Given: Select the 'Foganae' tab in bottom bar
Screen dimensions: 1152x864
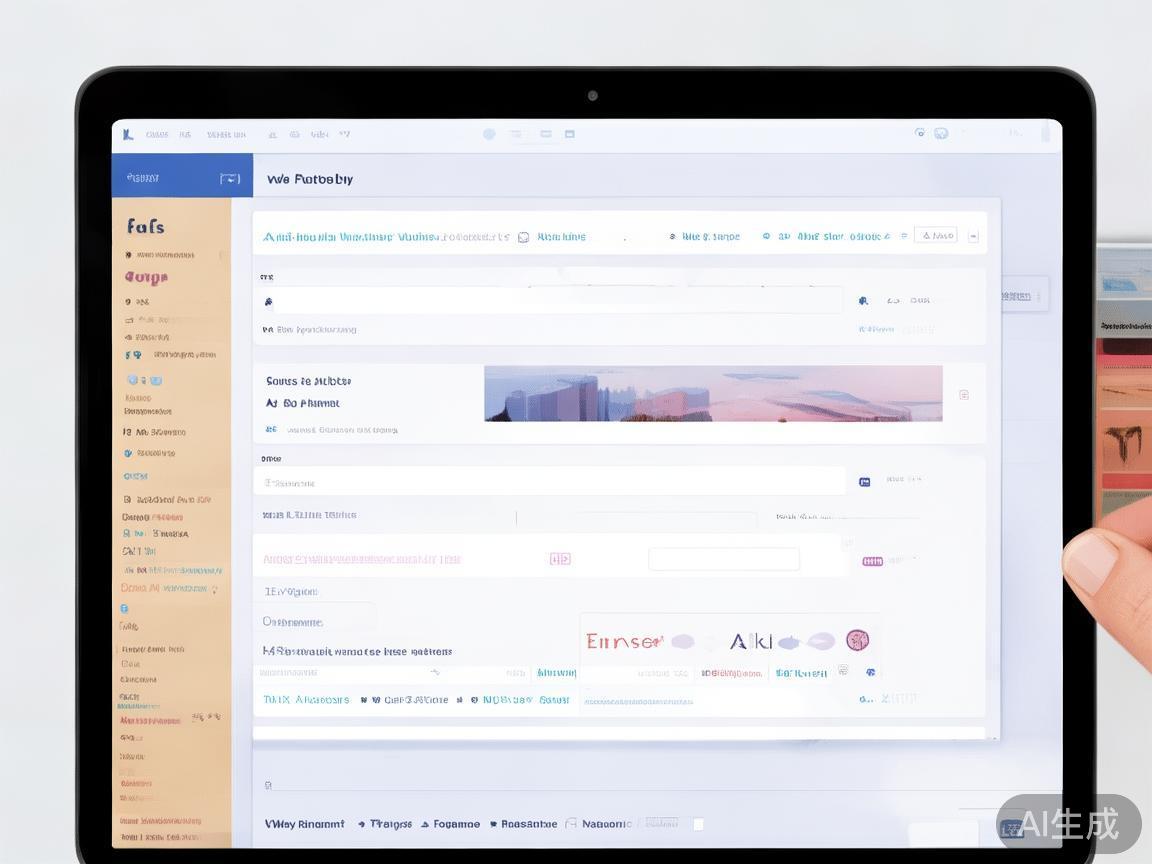Looking at the screenshot, I should 456,824.
